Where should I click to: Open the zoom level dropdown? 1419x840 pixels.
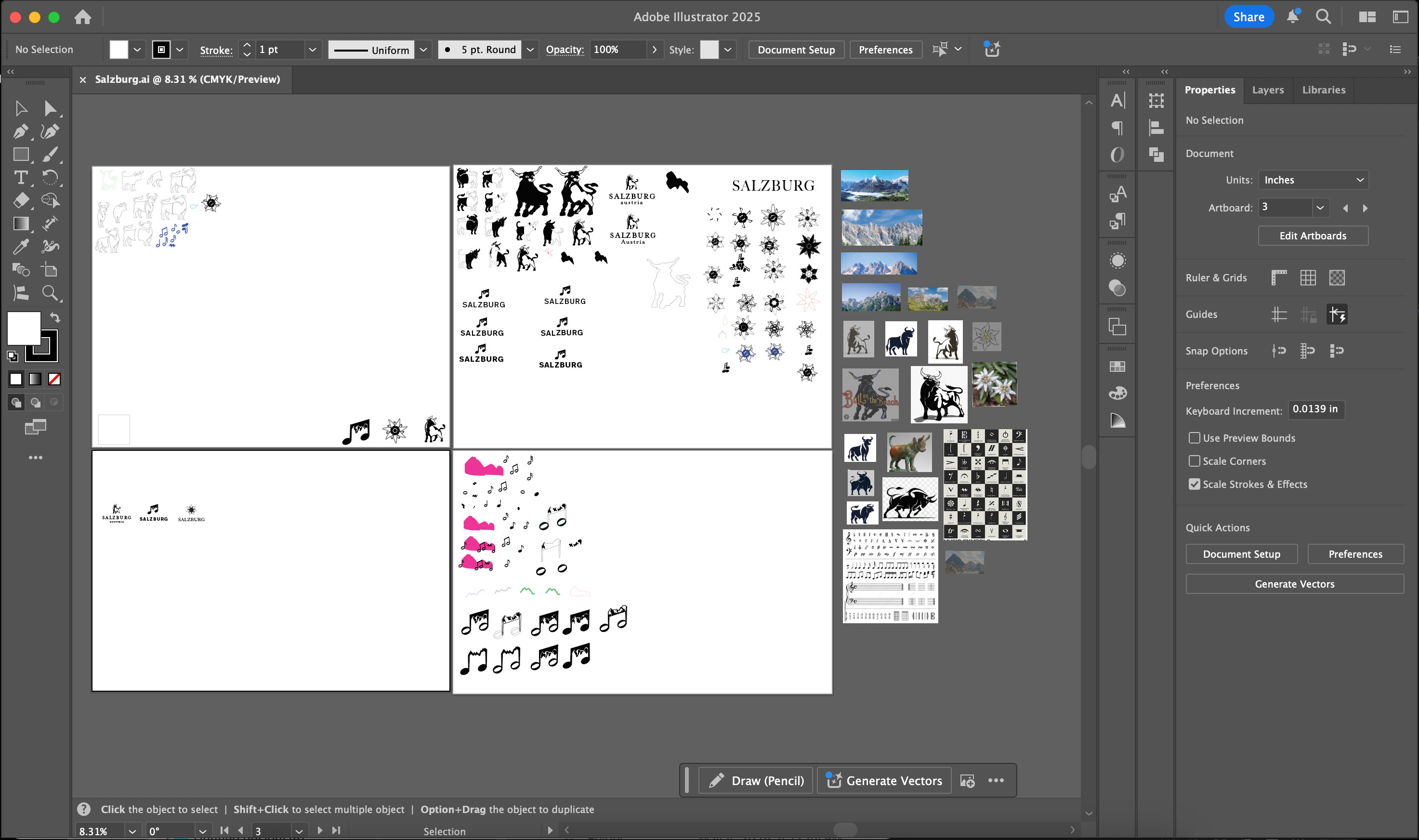[x=132, y=831]
